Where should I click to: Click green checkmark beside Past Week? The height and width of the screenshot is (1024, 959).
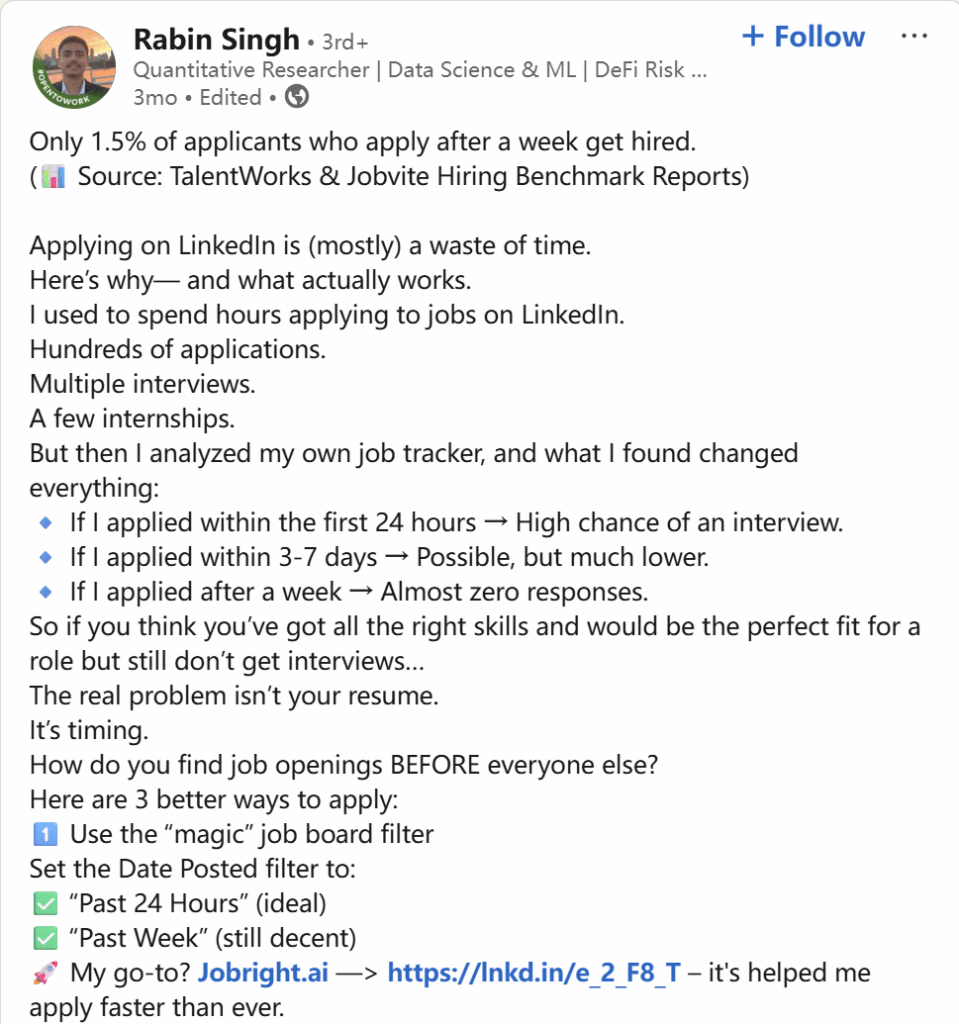[x=45, y=938]
